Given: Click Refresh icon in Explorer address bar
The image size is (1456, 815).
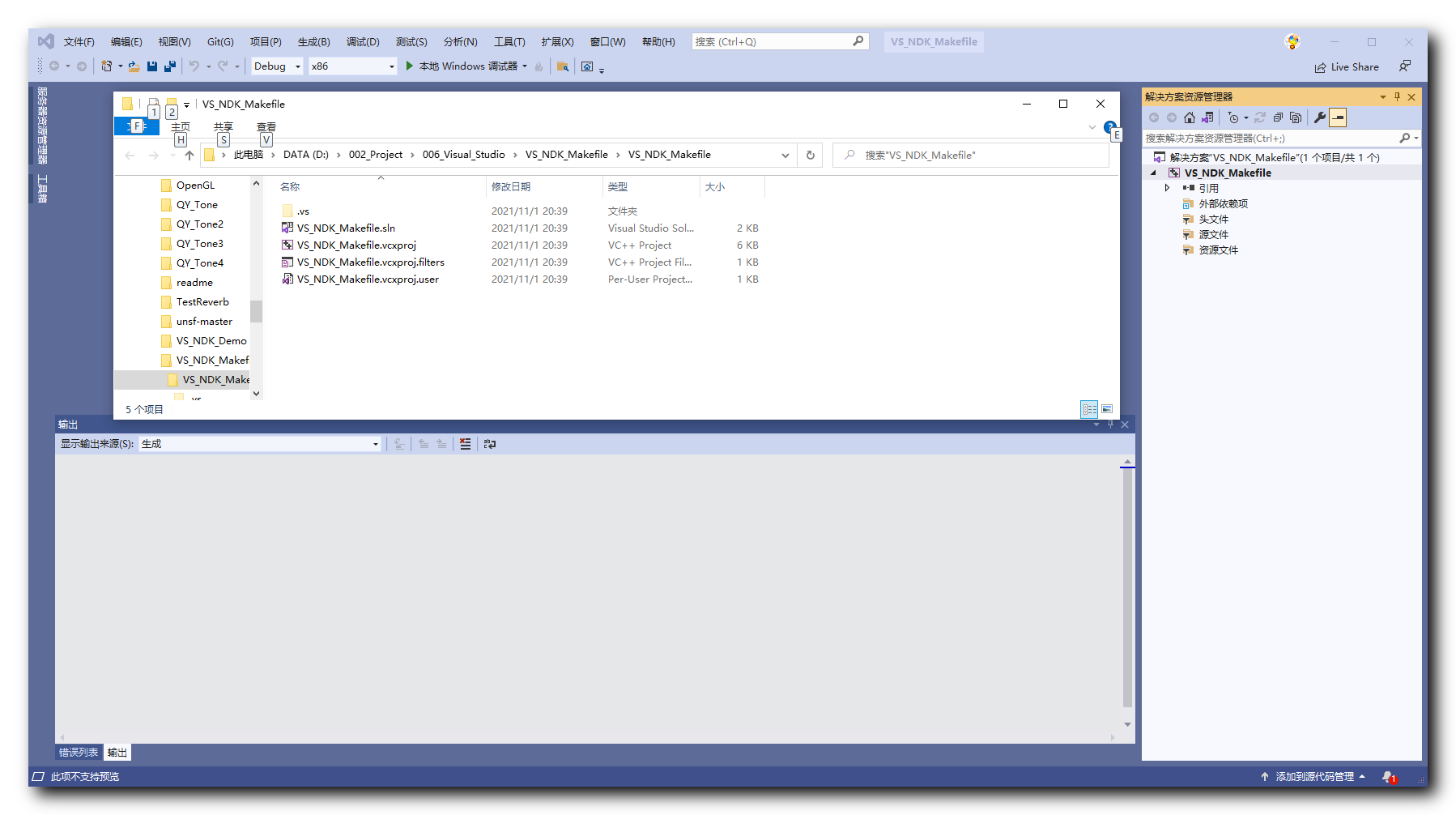Looking at the screenshot, I should (811, 155).
